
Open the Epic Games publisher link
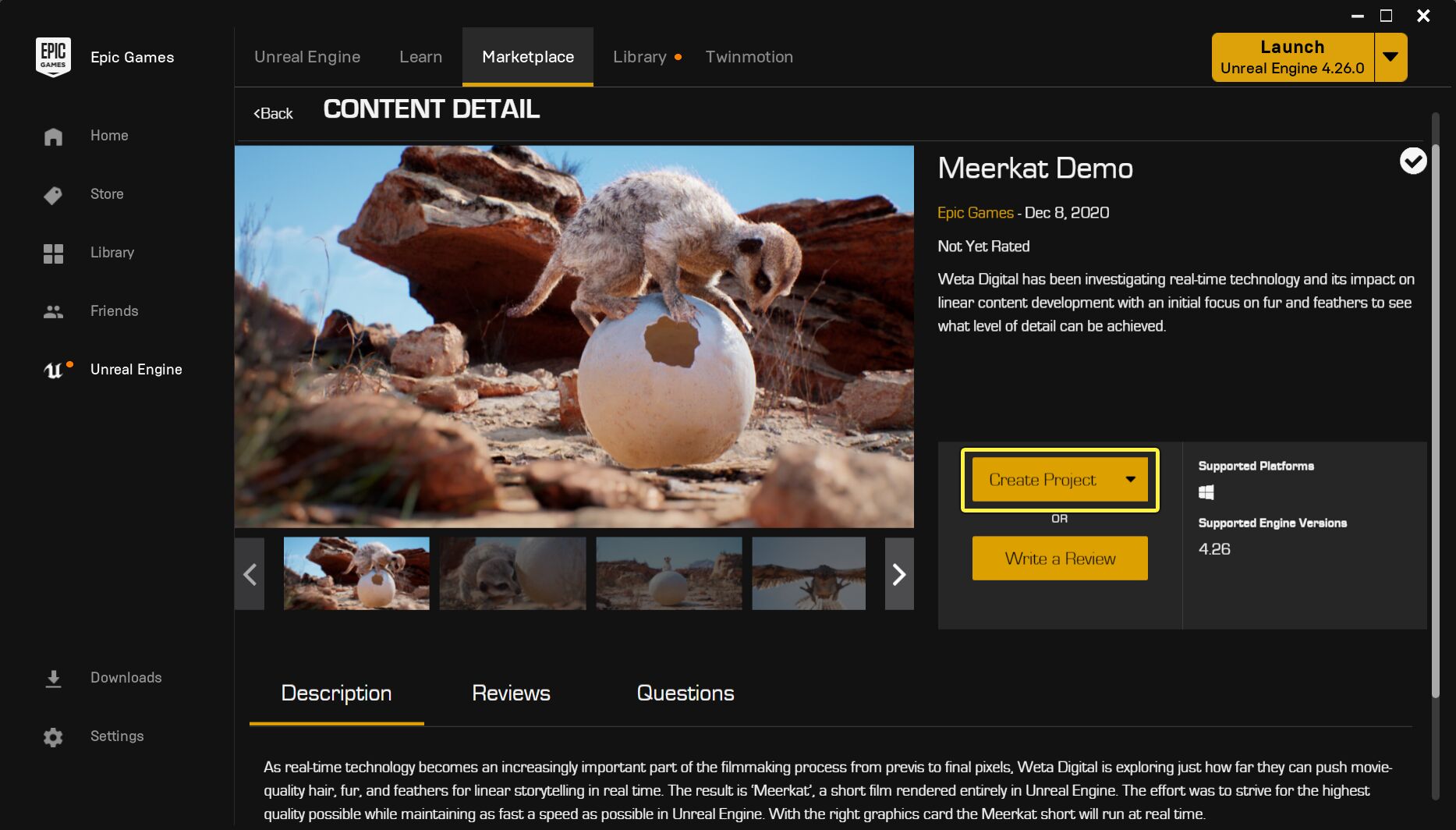coord(975,212)
